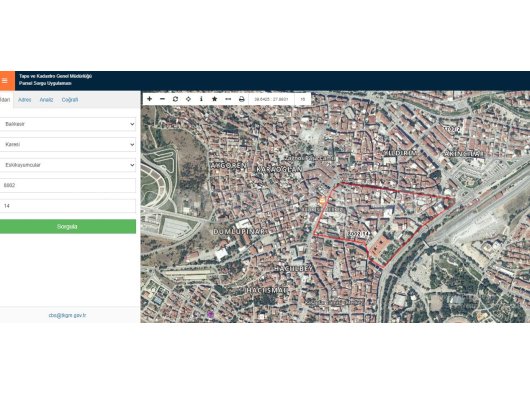Open the Analiz tab
530x393 pixels.
click(46, 100)
